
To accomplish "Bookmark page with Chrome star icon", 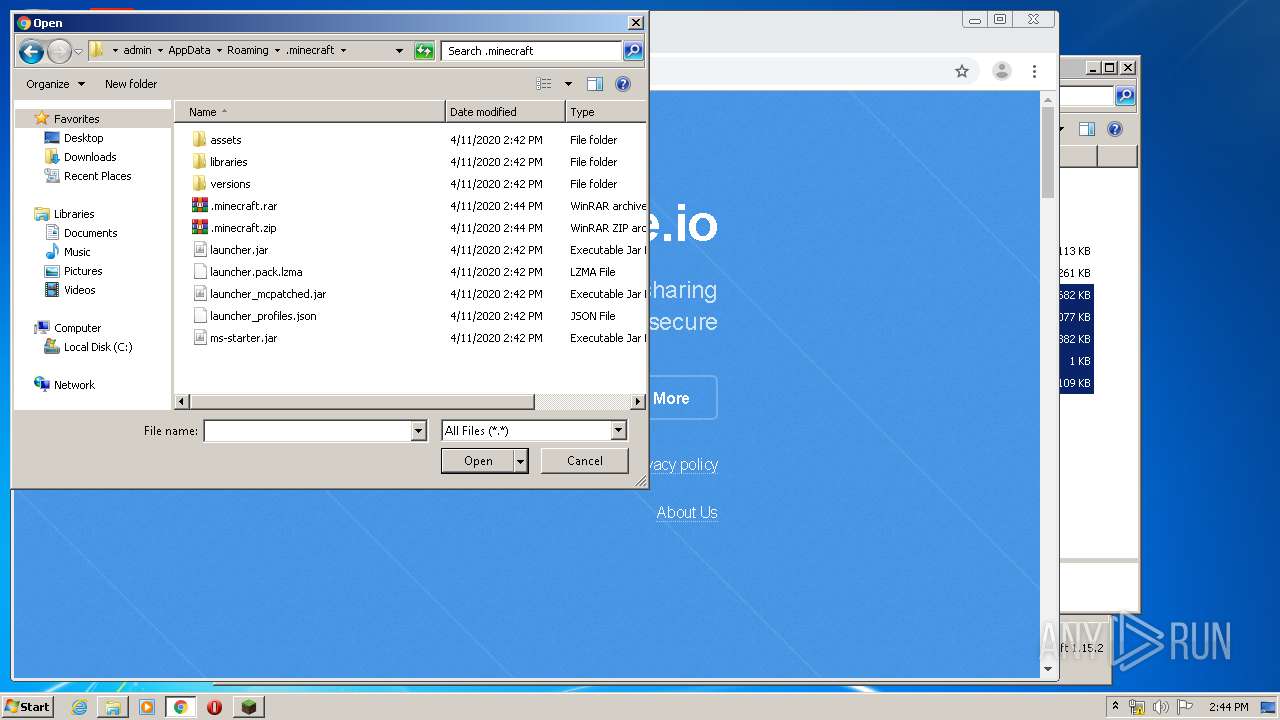I will [962, 71].
